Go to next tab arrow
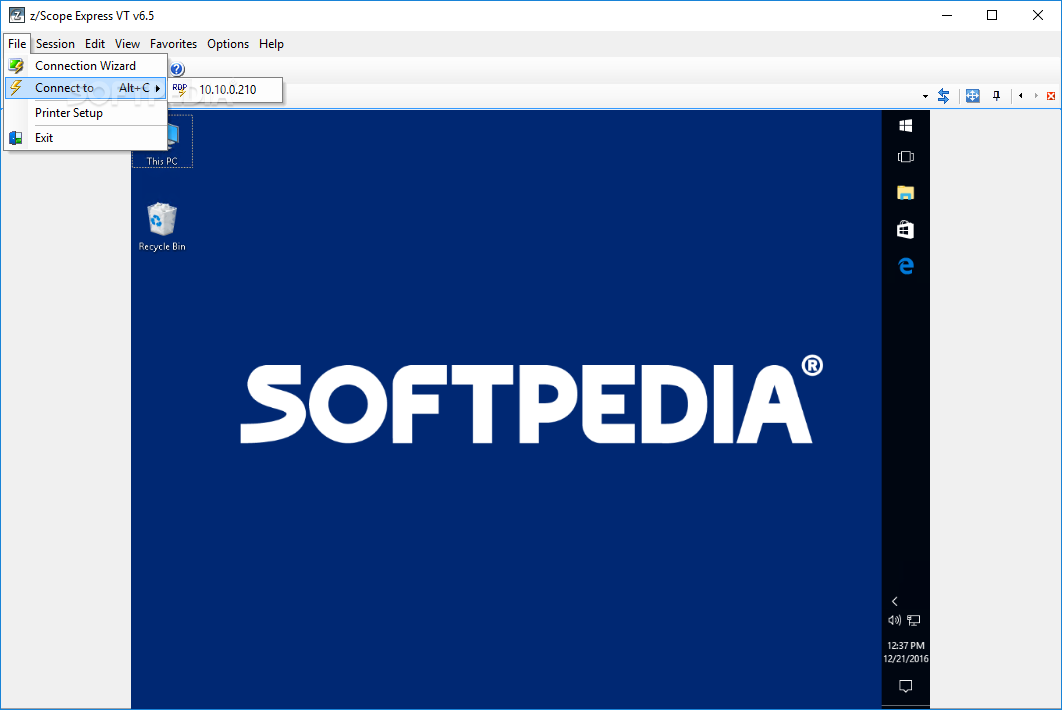Viewport: 1062px width, 710px height. point(1036,96)
